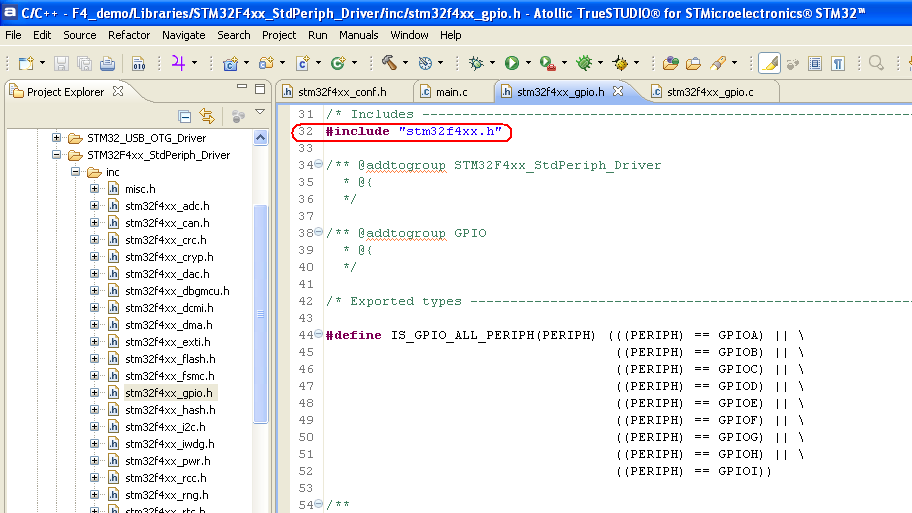Viewport: 912px width, 513px height.
Task: Click the Open Type folder icon
Action: 671,63
